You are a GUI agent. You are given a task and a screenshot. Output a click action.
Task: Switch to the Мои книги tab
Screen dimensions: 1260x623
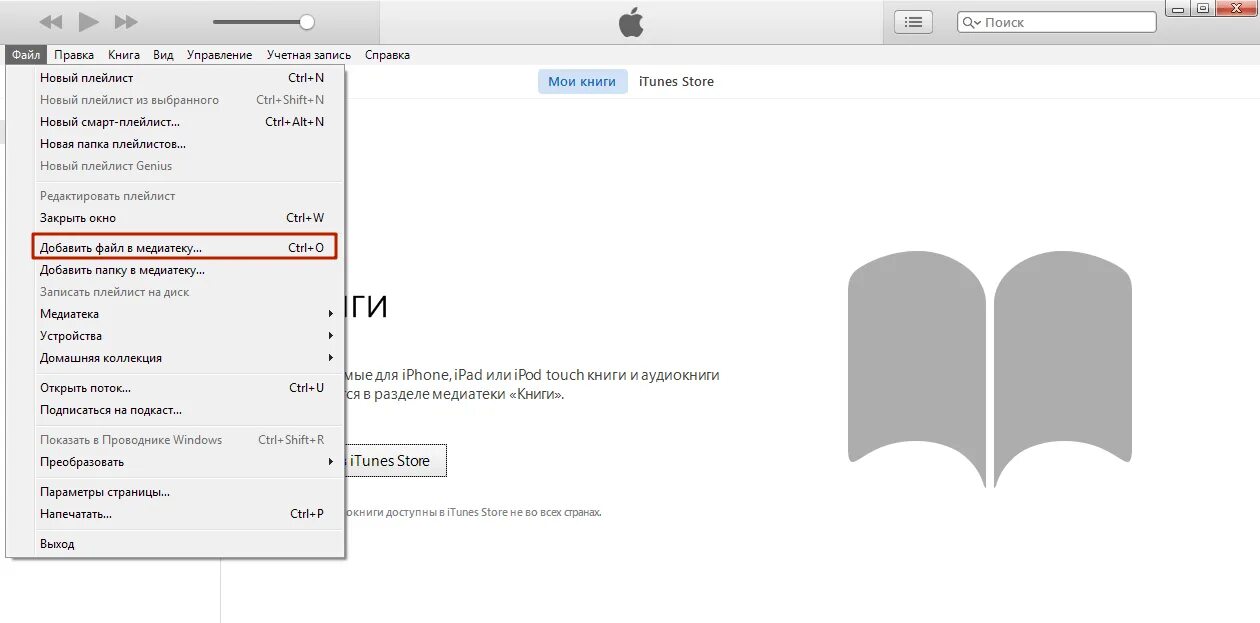(x=582, y=81)
